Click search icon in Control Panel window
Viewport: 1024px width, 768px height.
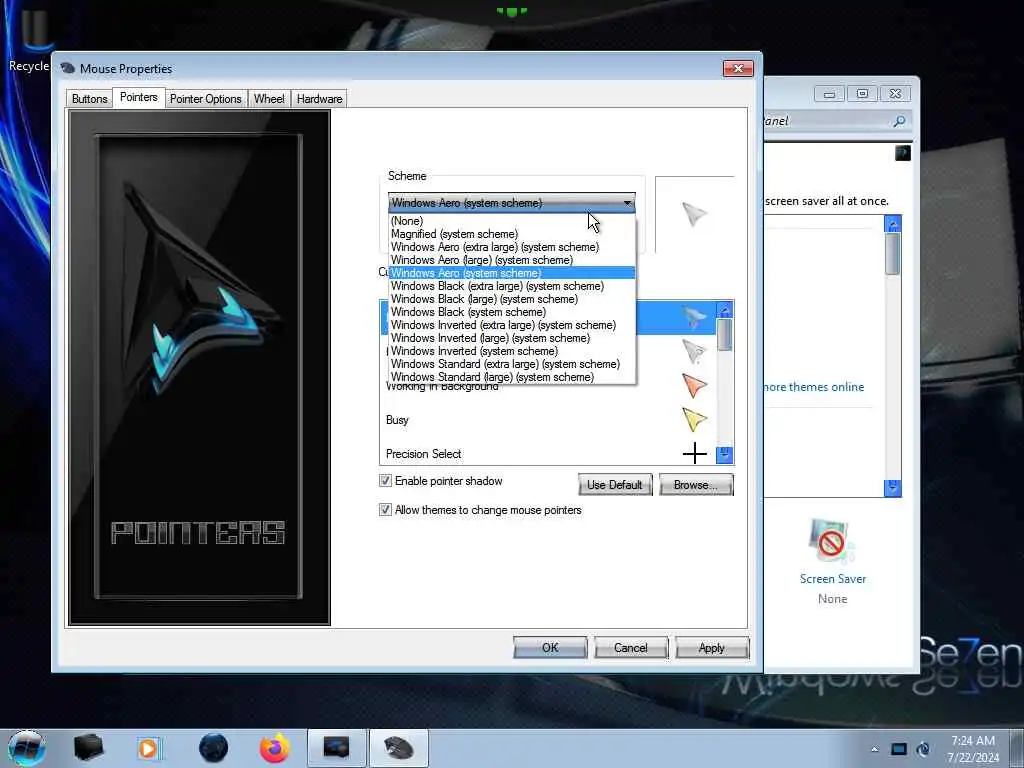899,121
